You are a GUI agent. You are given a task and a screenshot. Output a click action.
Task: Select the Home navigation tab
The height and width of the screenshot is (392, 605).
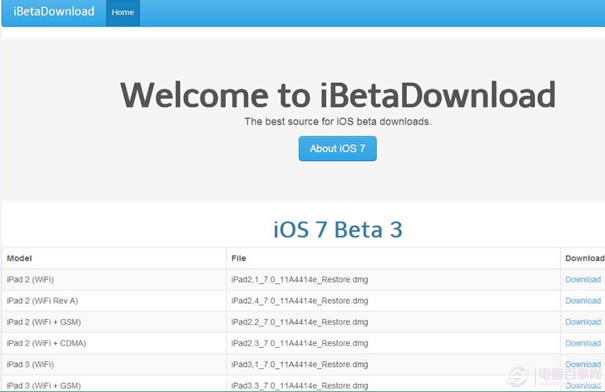123,13
